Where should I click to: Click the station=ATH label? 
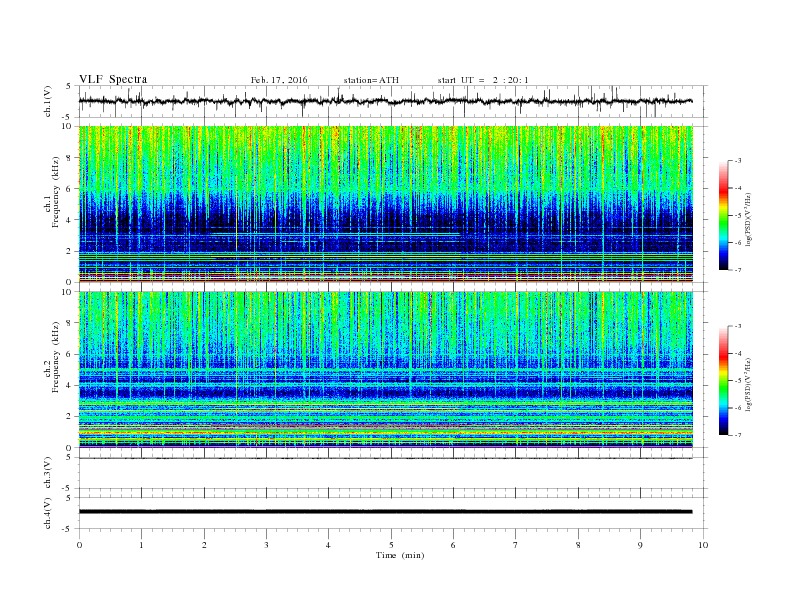tap(371, 80)
